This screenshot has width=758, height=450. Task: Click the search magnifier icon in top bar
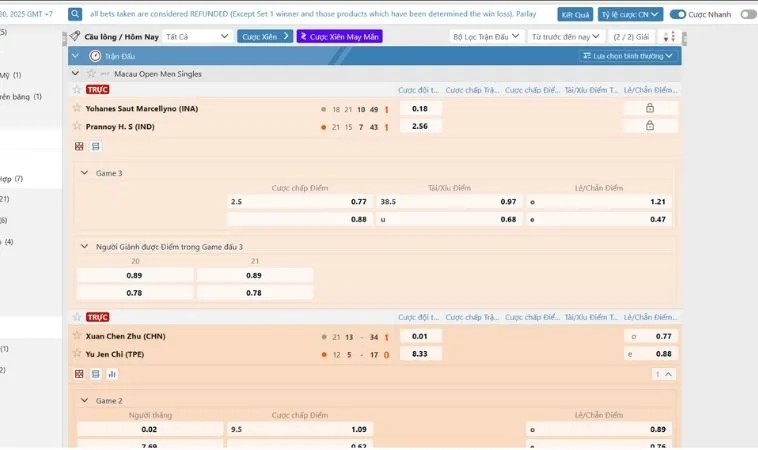click(76, 15)
